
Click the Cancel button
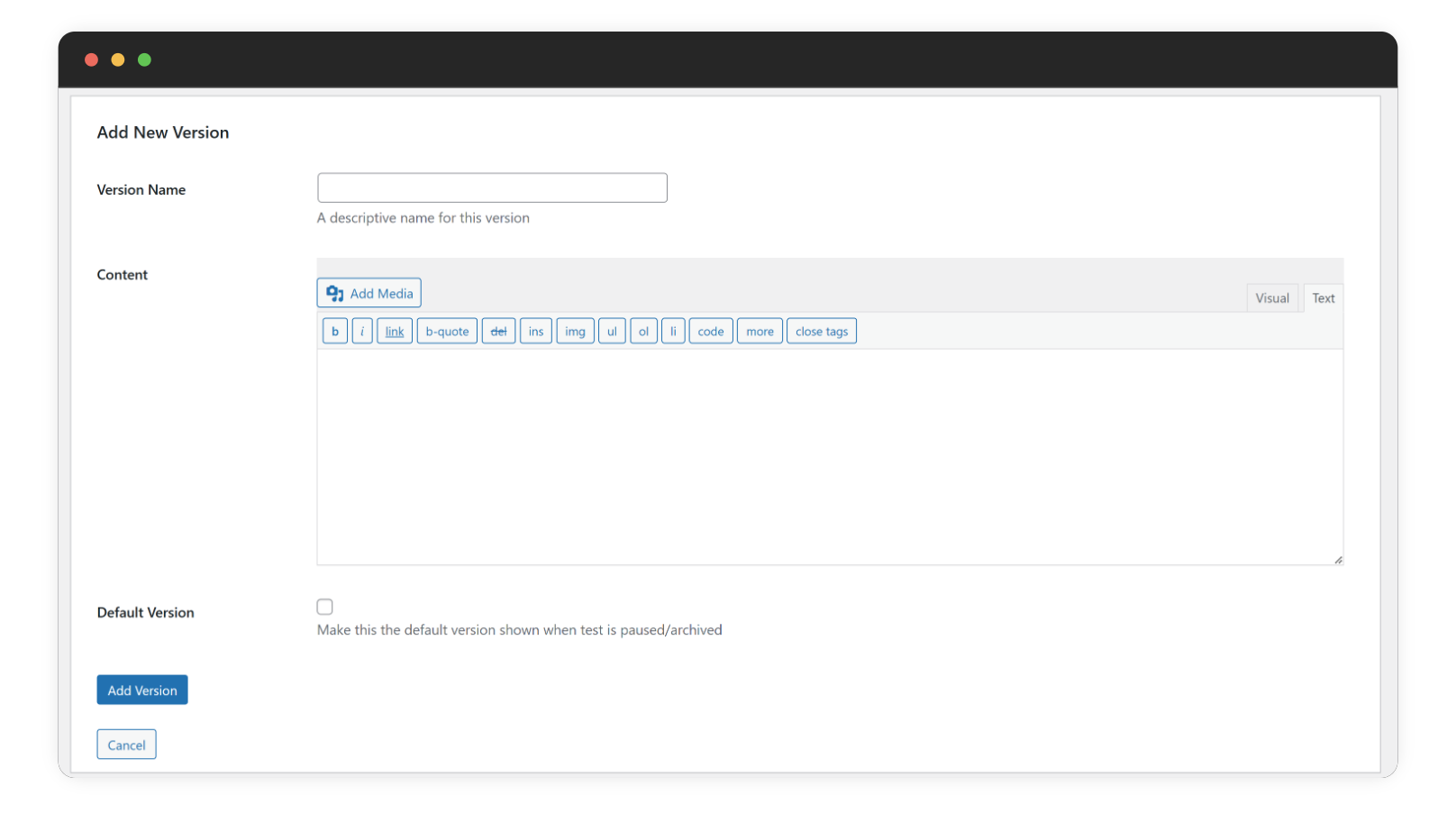pyautogui.click(x=126, y=745)
